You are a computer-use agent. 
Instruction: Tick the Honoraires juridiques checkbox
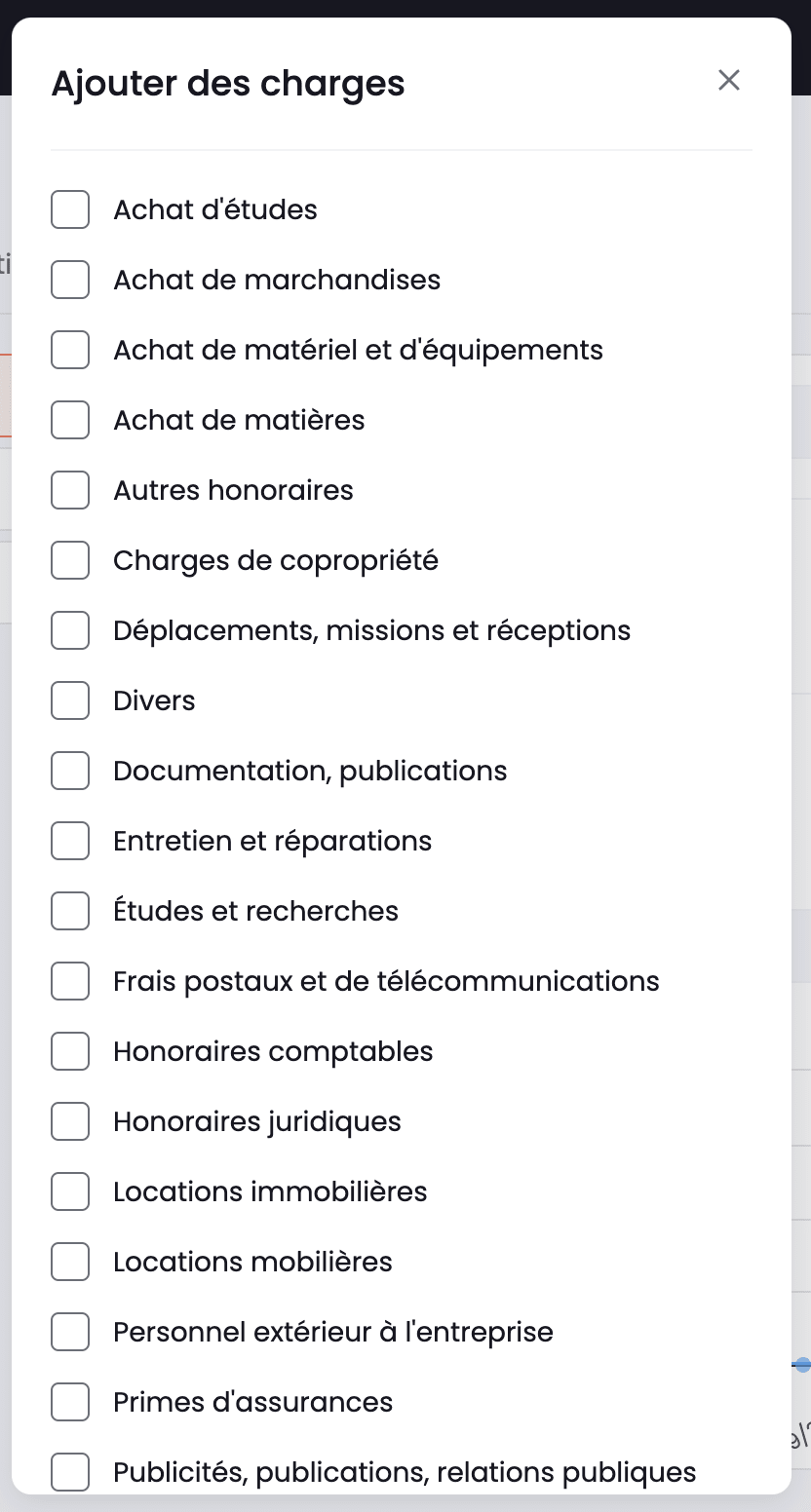coord(70,1121)
